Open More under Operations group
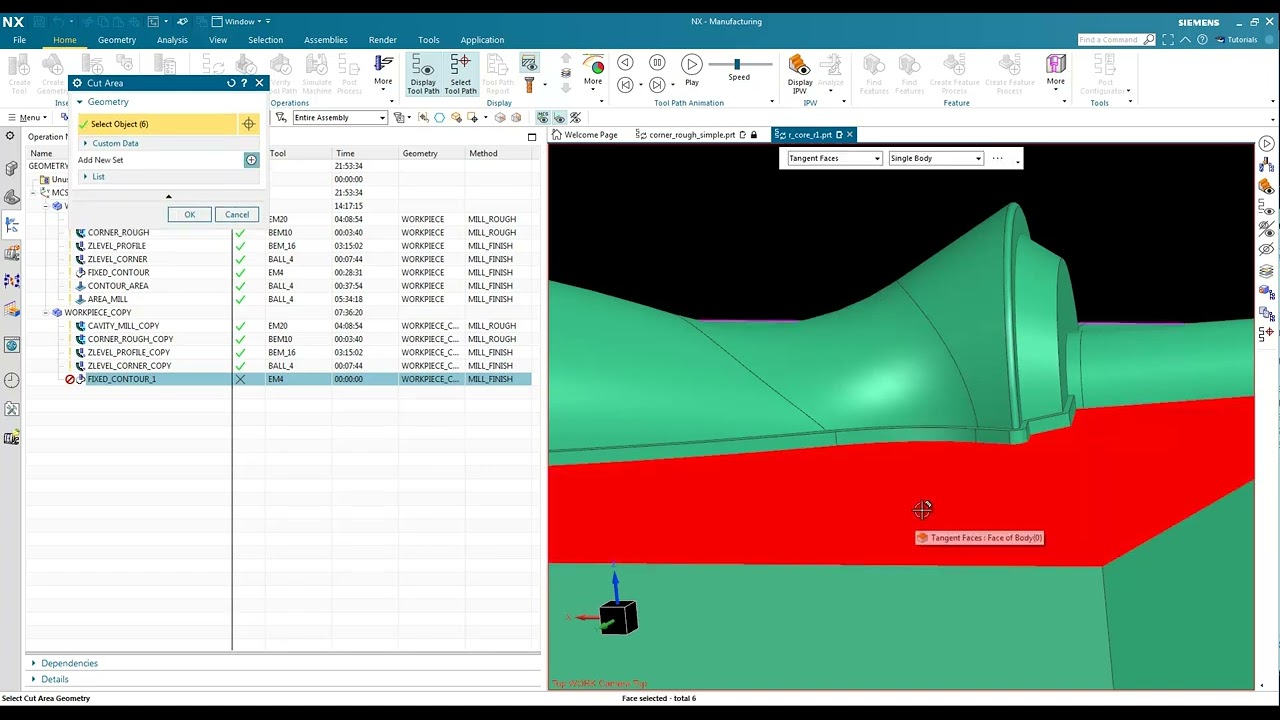1280x720 pixels. click(x=383, y=72)
